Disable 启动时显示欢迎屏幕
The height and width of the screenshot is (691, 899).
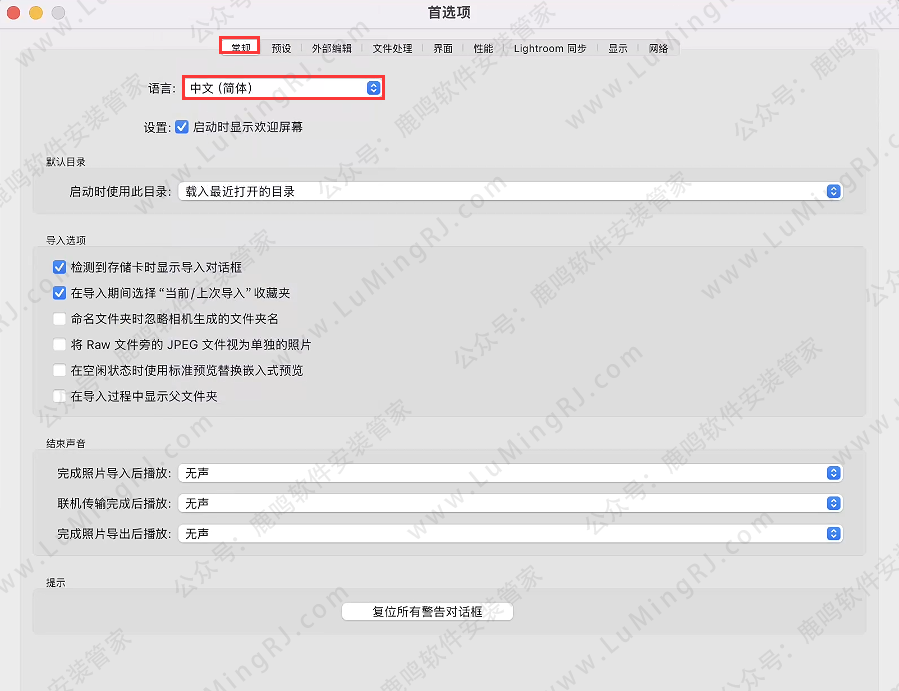click(x=183, y=126)
